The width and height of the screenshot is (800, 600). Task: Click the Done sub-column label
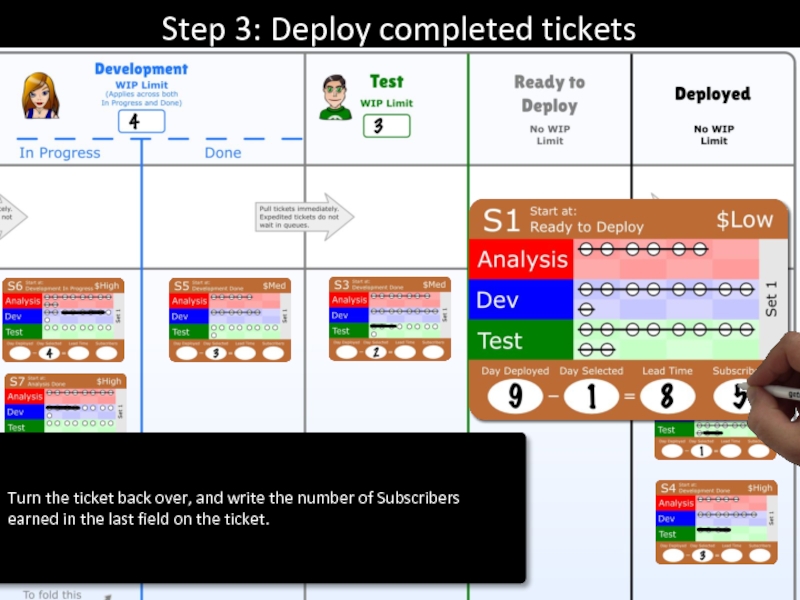223,153
